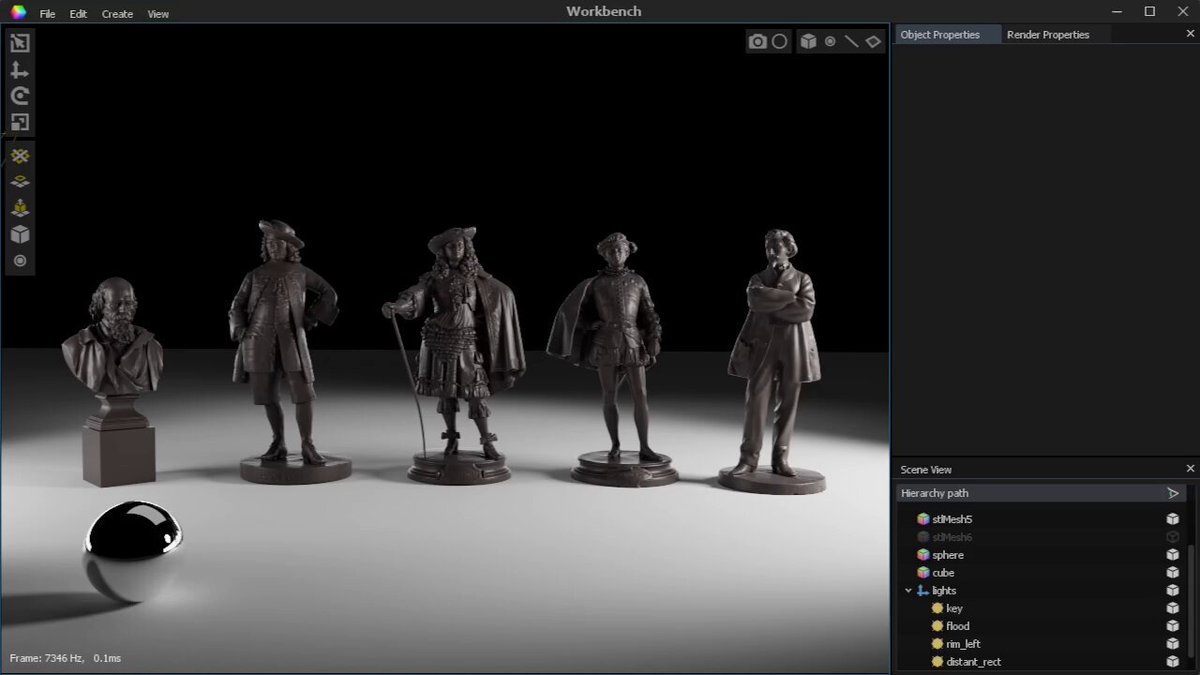Close the Scene View panel

(x=1190, y=469)
